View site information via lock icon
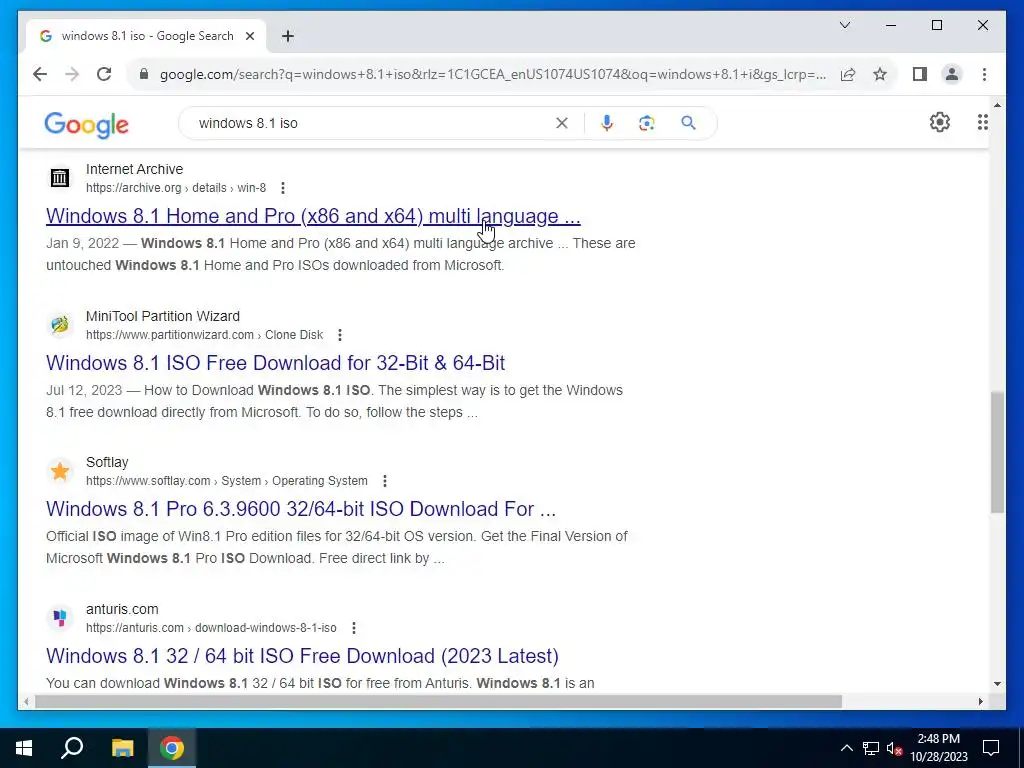1024x768 pixels. click(x=144, y=74)
